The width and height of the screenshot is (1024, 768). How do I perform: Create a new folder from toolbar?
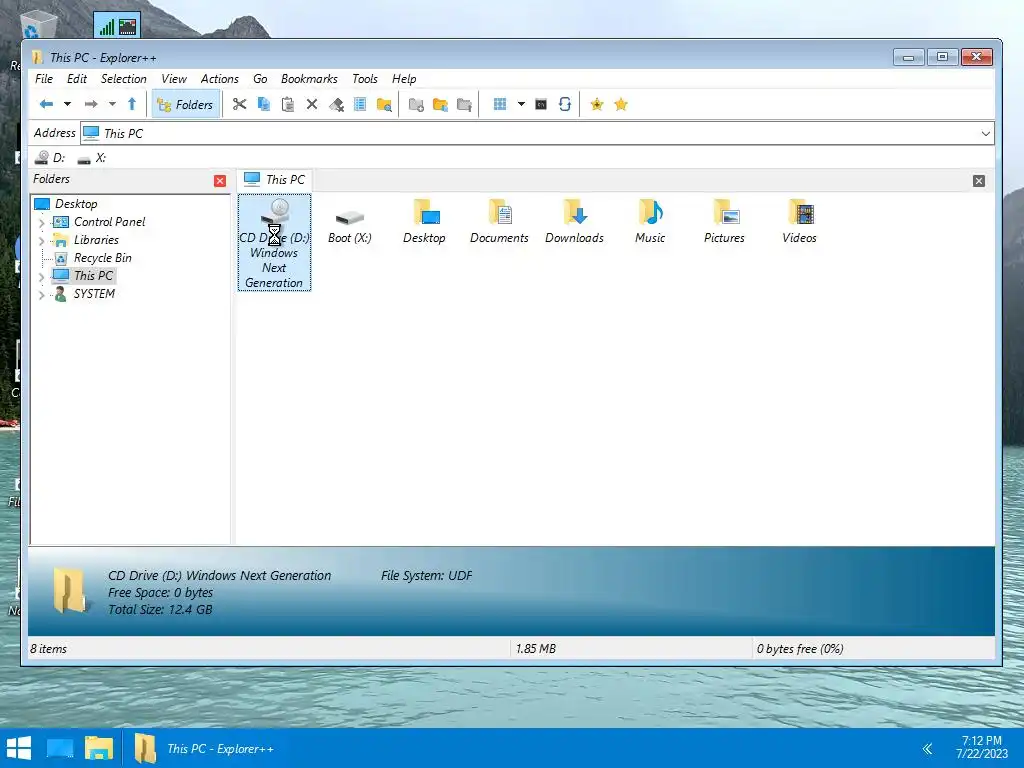(416, 104)
